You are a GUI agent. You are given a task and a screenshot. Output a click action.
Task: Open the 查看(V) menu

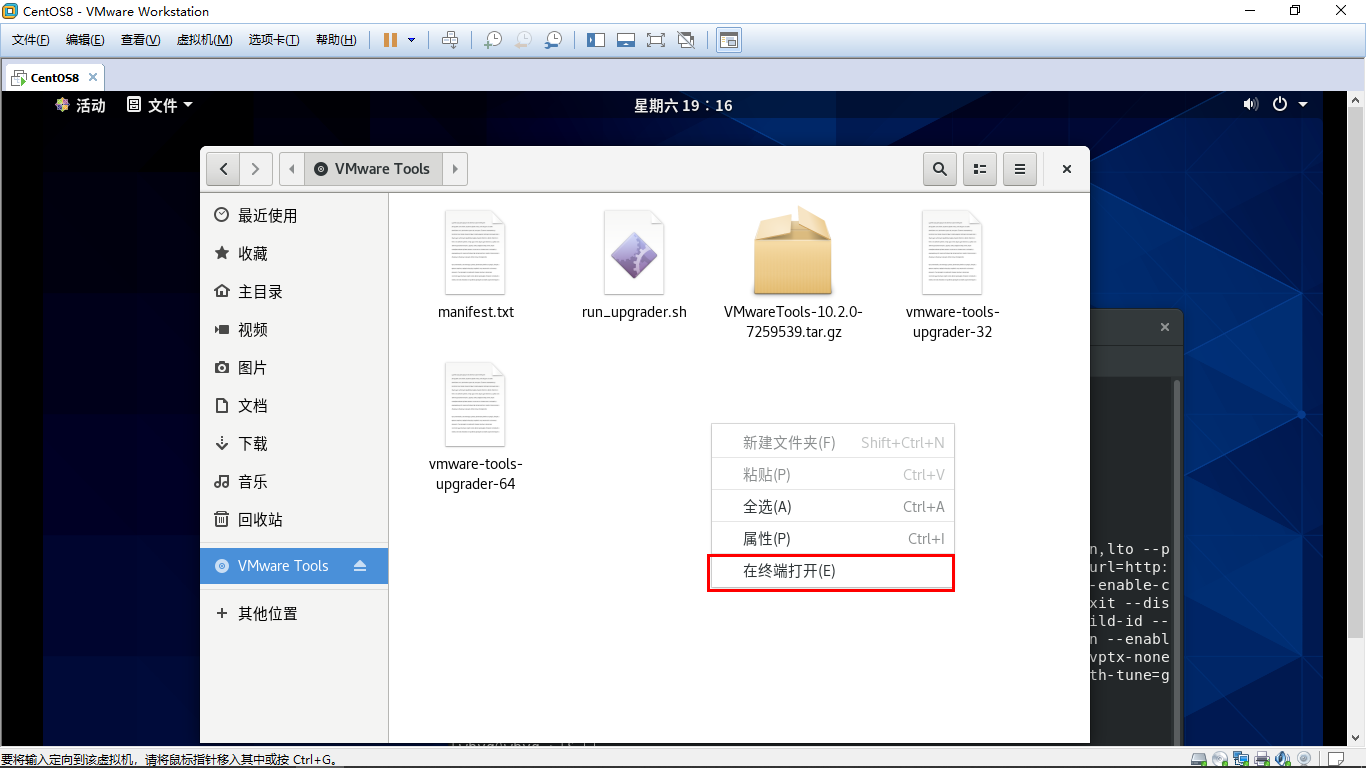tap(140, 40)
